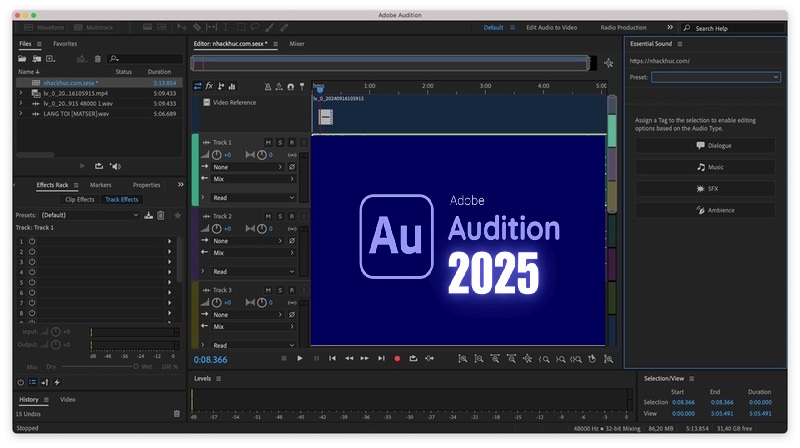This screenshot has width=800, height=448.
Task: Move playhead to next marker
Action: point(381,359)
